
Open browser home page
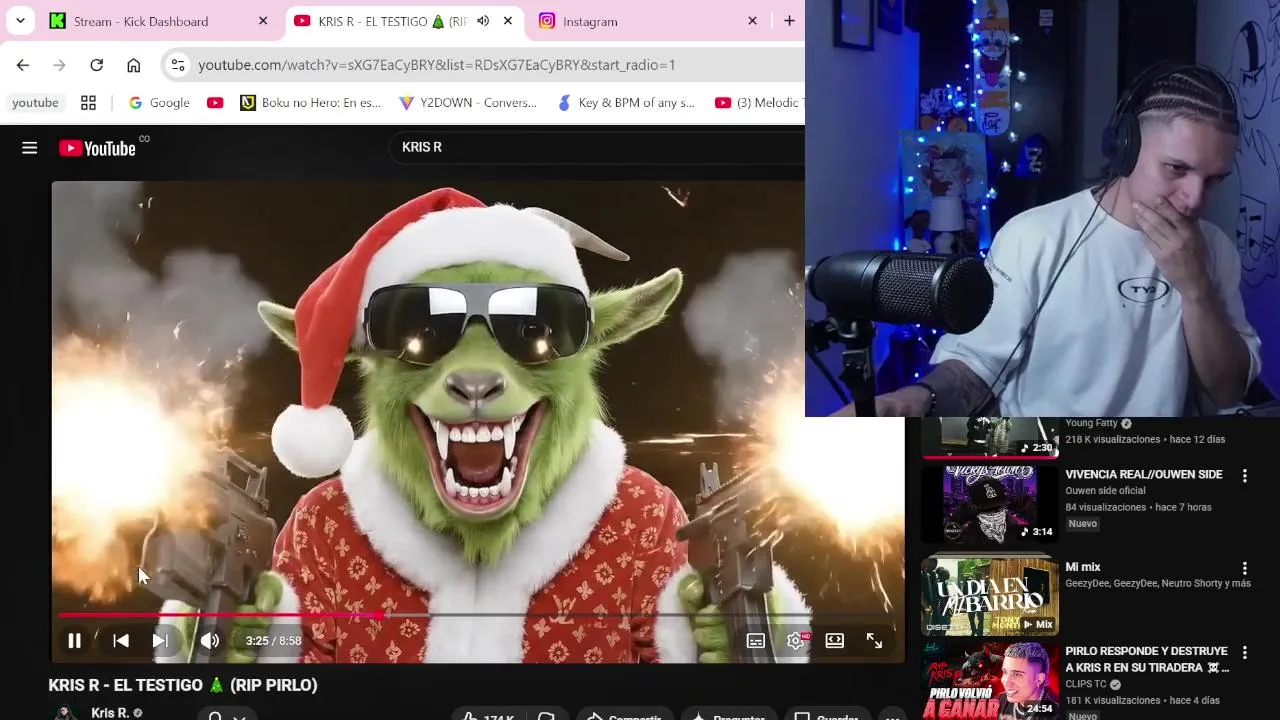click(x=134, y=65)
